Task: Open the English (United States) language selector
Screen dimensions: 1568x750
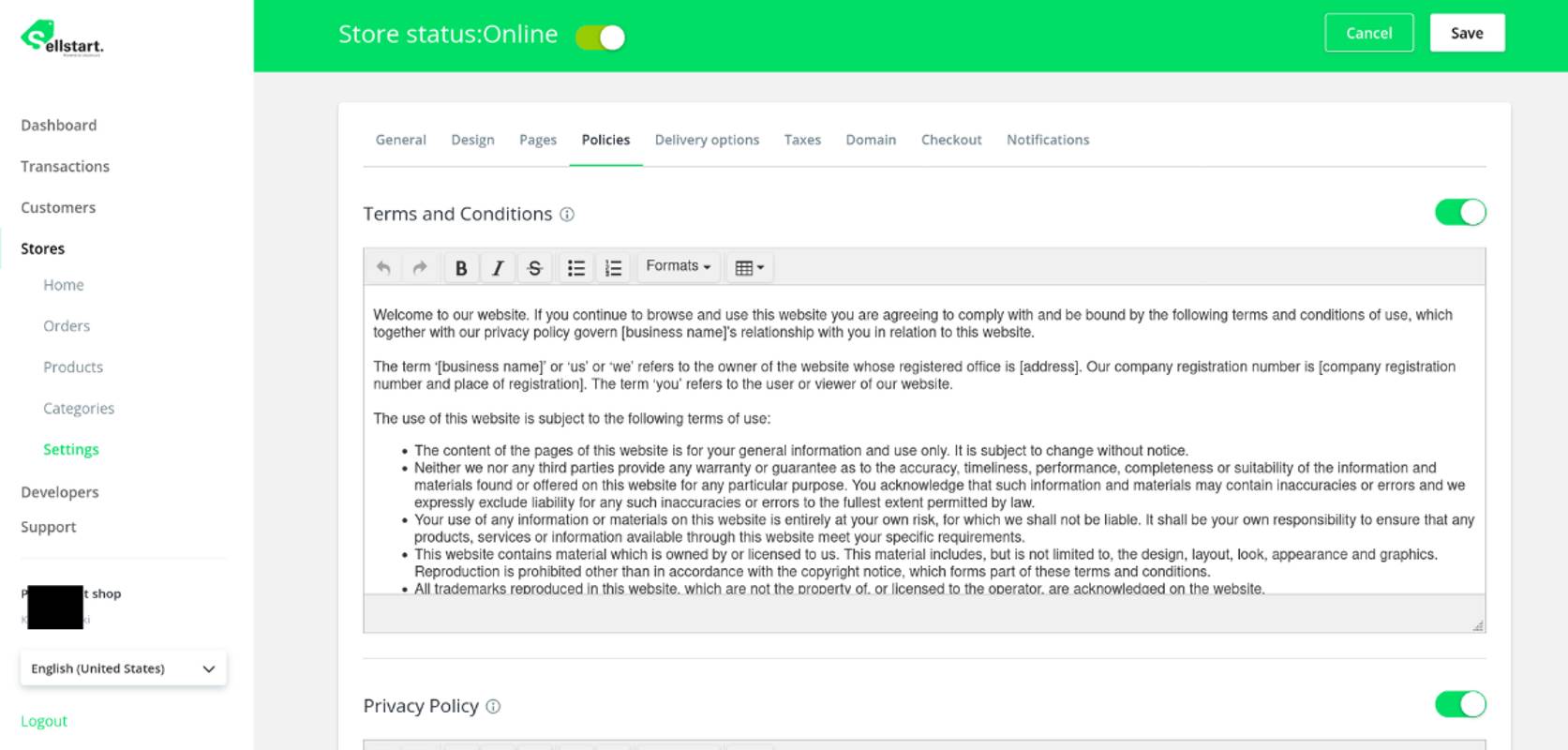Action: coord(123,668)
